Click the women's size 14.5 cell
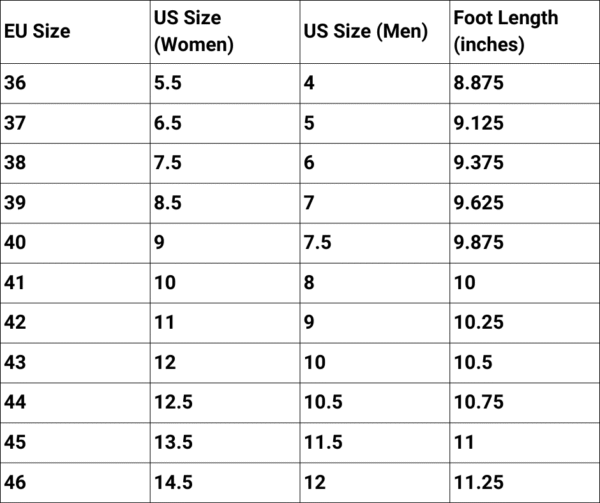The image size is (600, 503). coord(172,483)
